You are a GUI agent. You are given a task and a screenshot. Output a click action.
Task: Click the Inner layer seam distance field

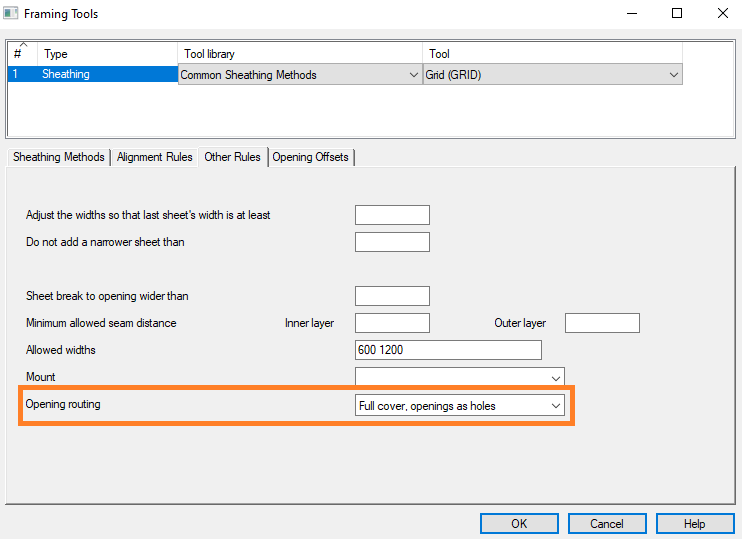(x=392, y=323)
